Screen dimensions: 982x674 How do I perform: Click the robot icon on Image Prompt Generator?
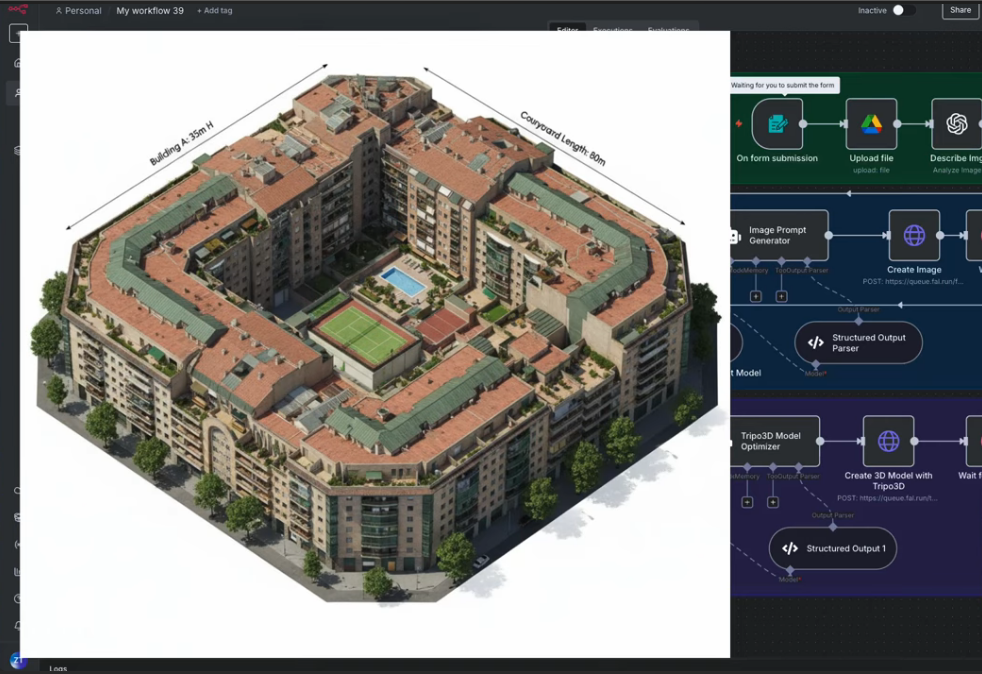735,236
